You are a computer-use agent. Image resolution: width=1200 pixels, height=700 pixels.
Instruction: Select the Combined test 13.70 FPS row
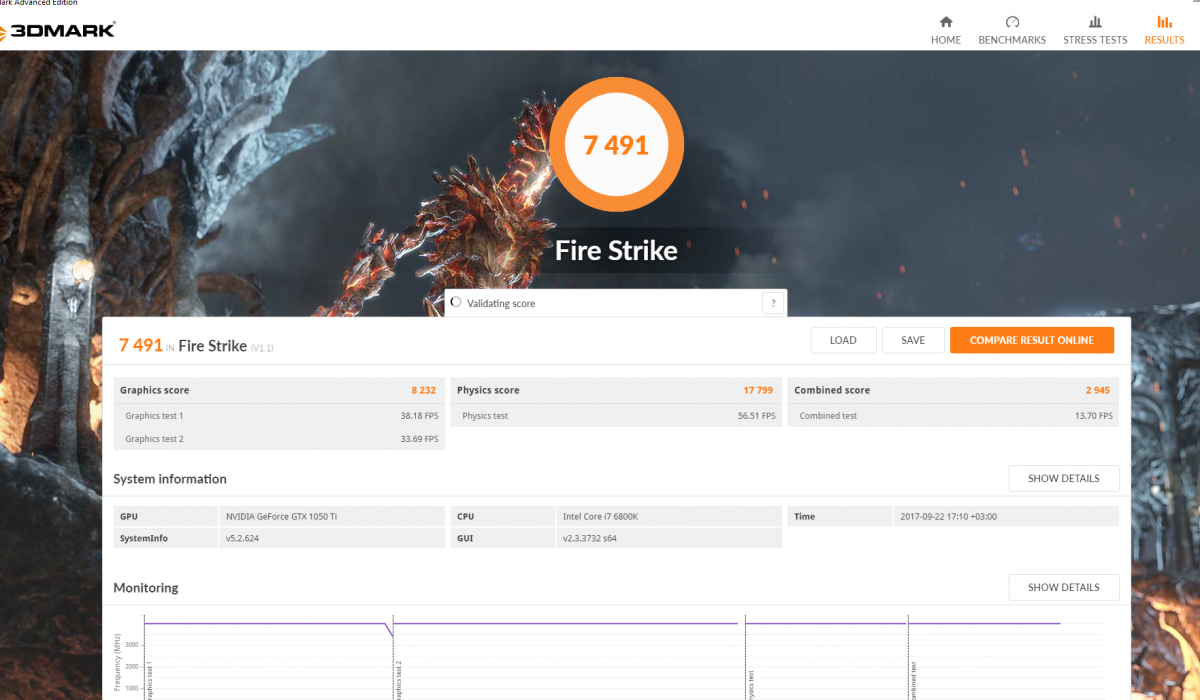click(x=953, y=415)
